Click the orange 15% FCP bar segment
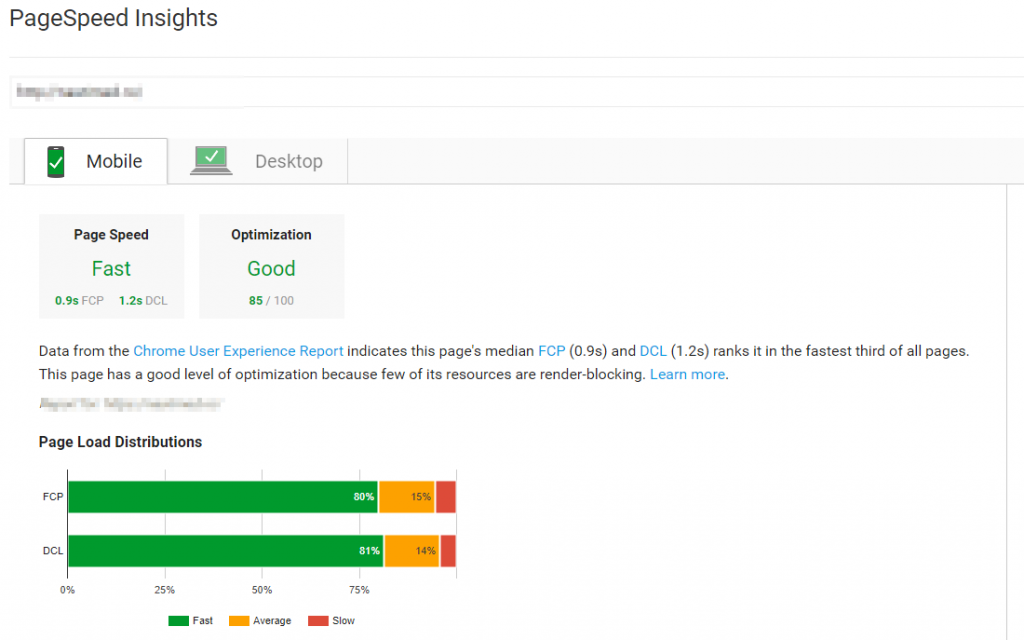1024x640 pixels. 407,497
